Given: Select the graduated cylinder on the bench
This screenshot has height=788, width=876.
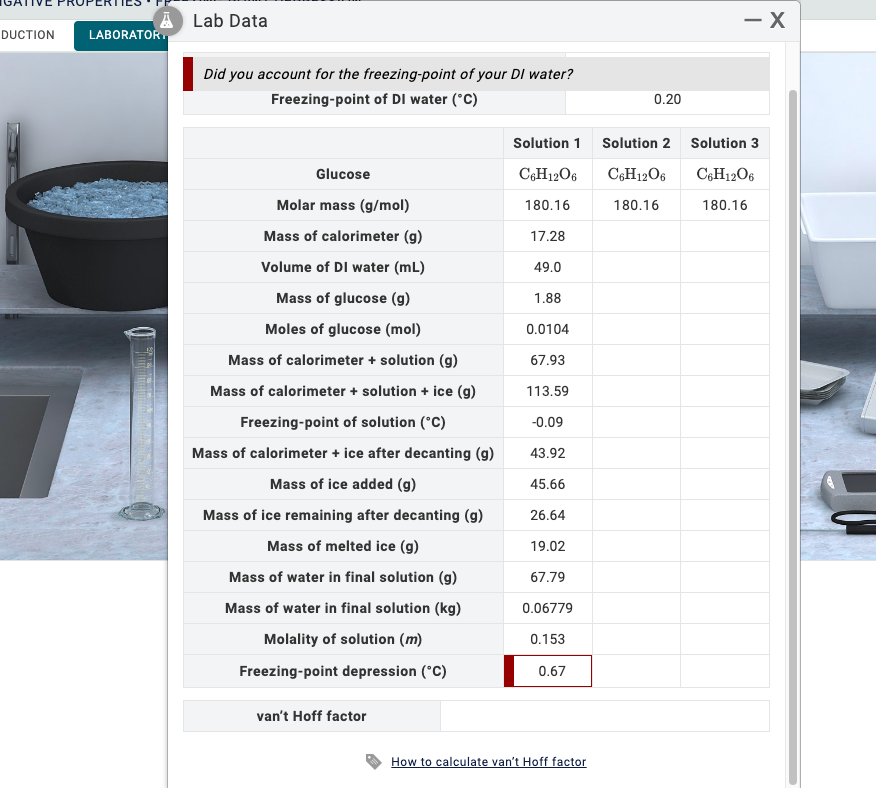Looking at the screenshot, I should coord(142,425).
